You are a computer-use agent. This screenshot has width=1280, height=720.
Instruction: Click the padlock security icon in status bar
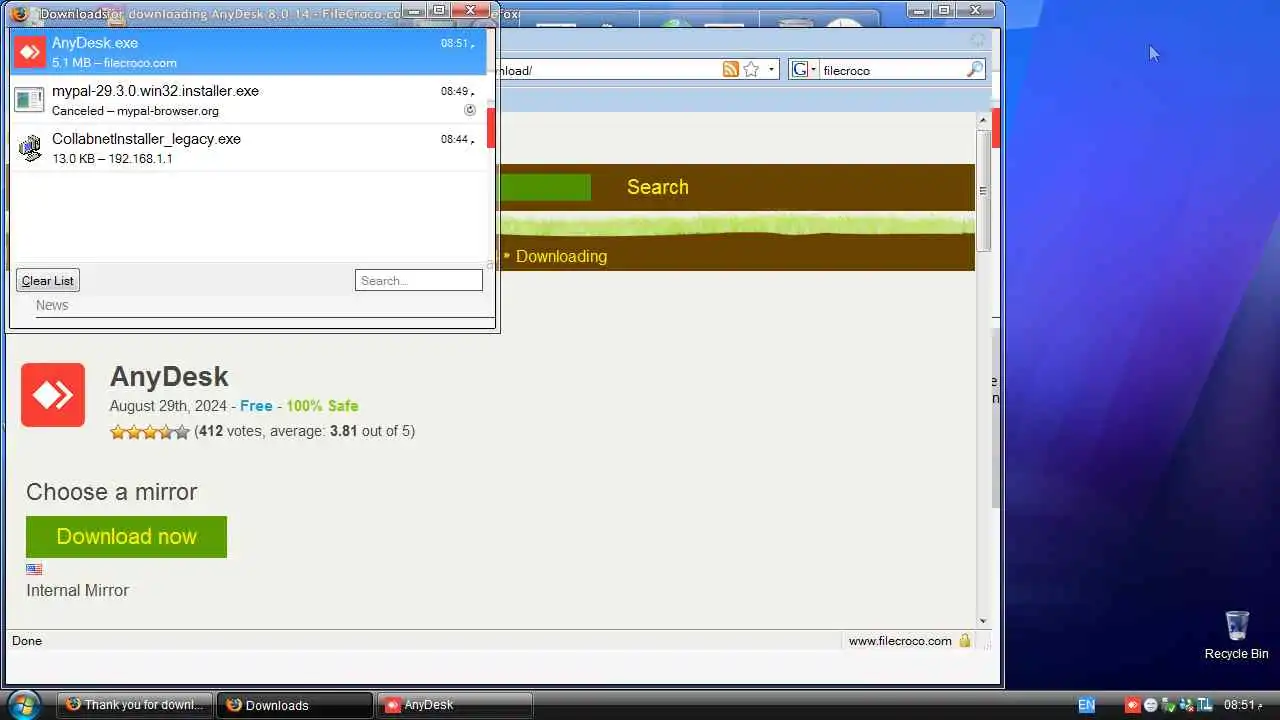pyautogui.click(x=965, y=640)
